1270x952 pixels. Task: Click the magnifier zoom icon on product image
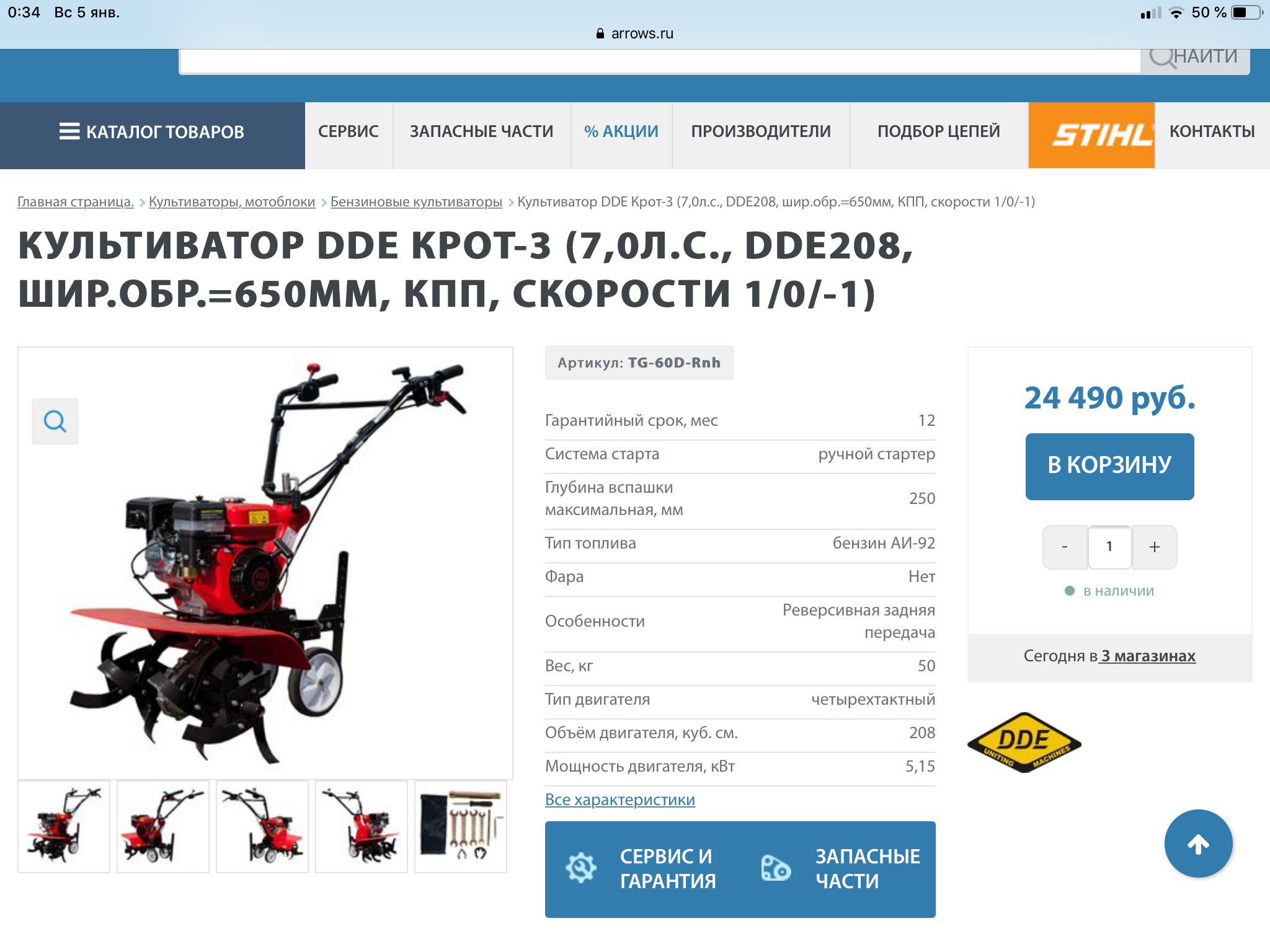coord(55,421)
